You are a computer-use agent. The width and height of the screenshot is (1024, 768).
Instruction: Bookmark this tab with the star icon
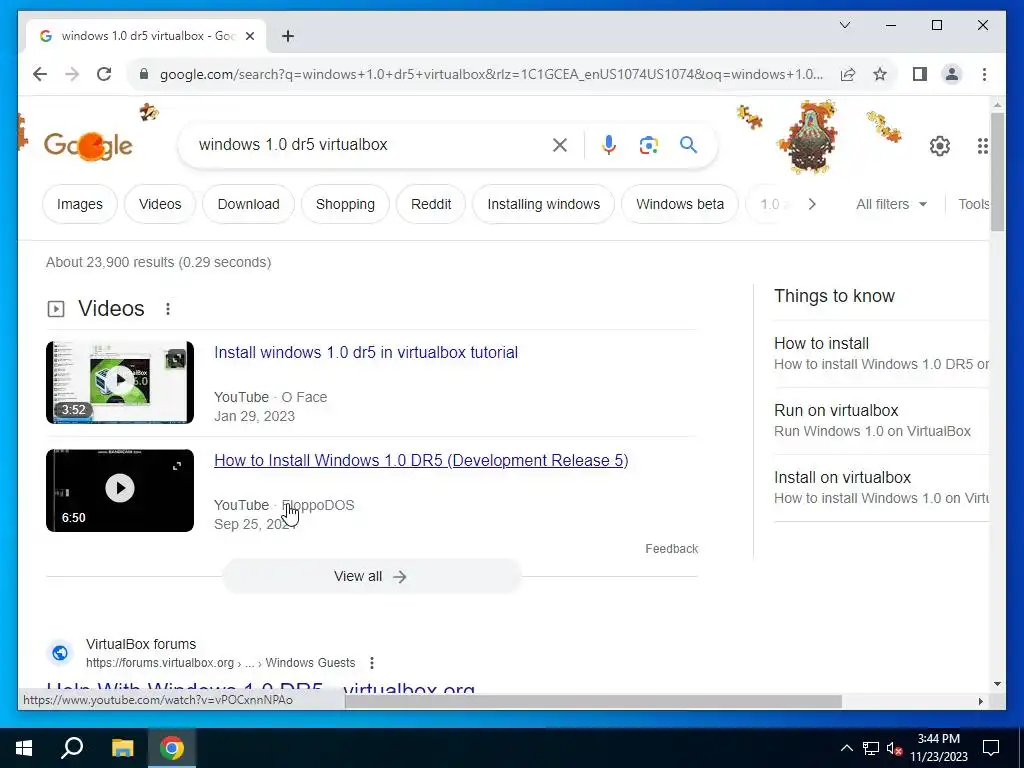coord(880,74)
